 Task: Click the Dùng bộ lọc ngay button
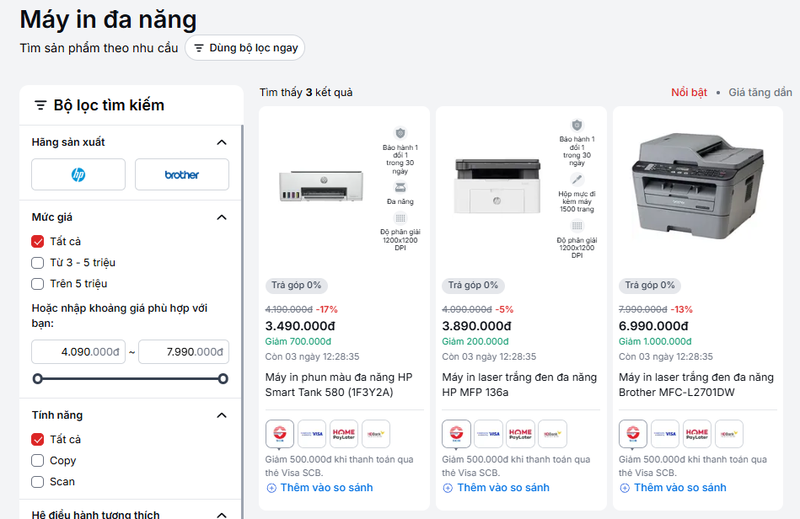tap(244, 48)
